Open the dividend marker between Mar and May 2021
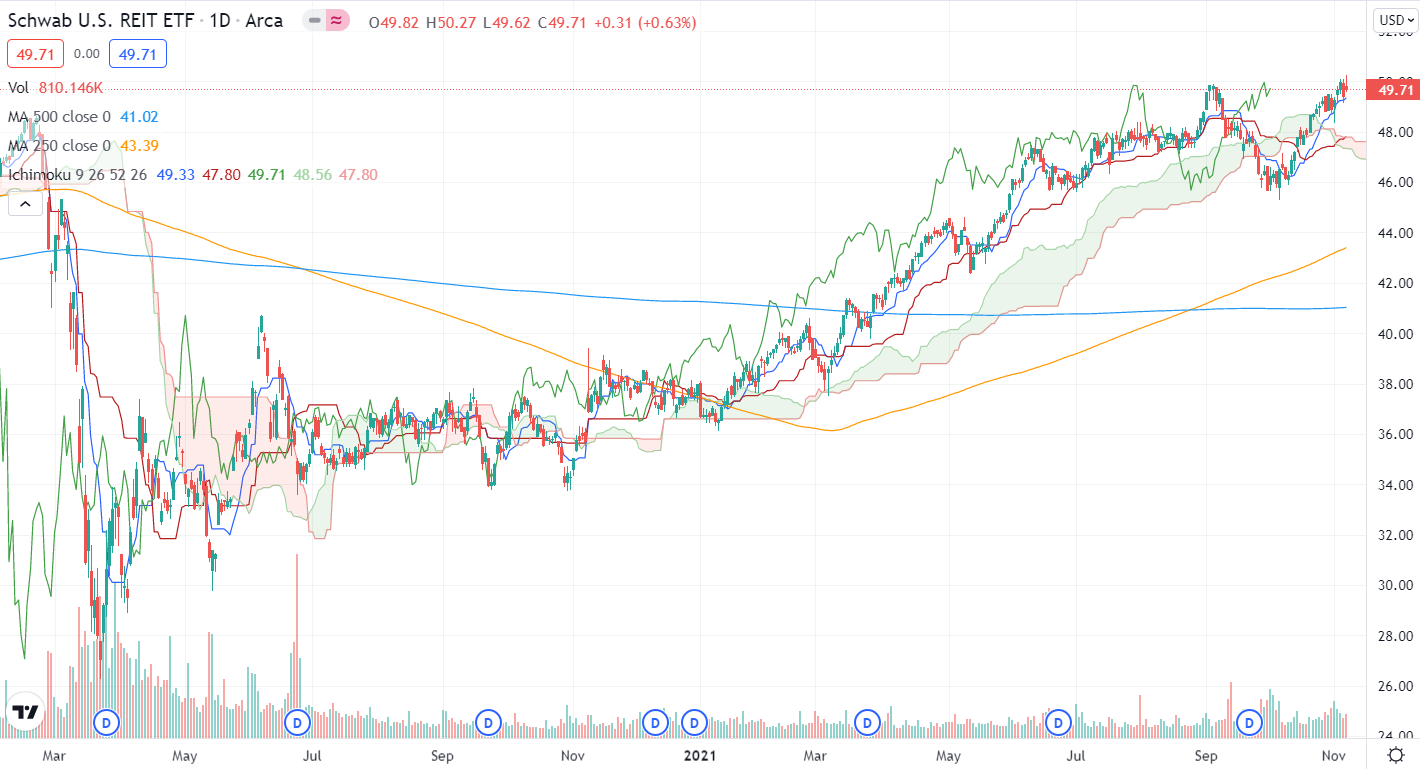Screen dimensions: 1420x769 click(866, 721)
